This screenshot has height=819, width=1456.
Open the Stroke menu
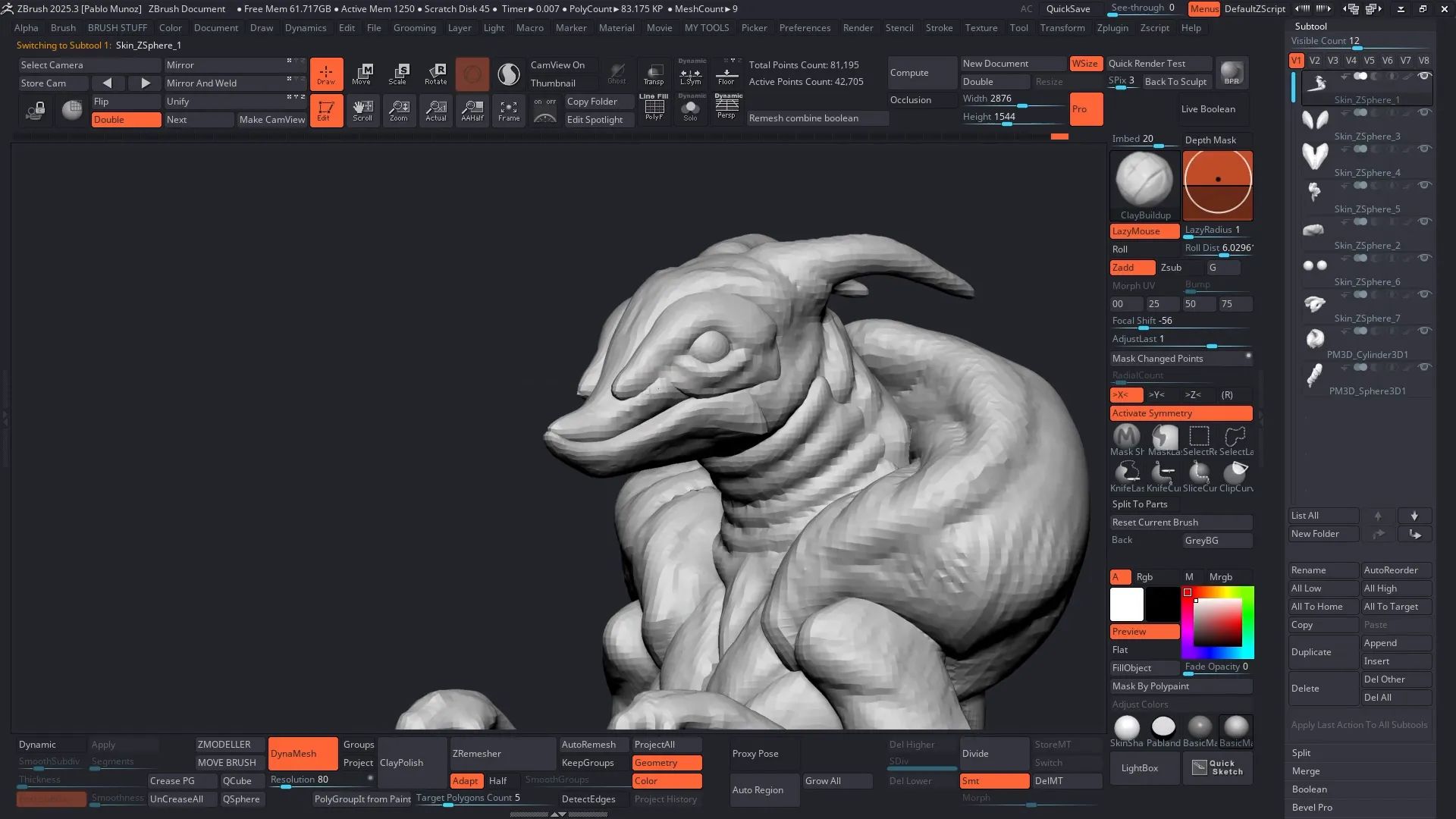(x=939, y=28)
